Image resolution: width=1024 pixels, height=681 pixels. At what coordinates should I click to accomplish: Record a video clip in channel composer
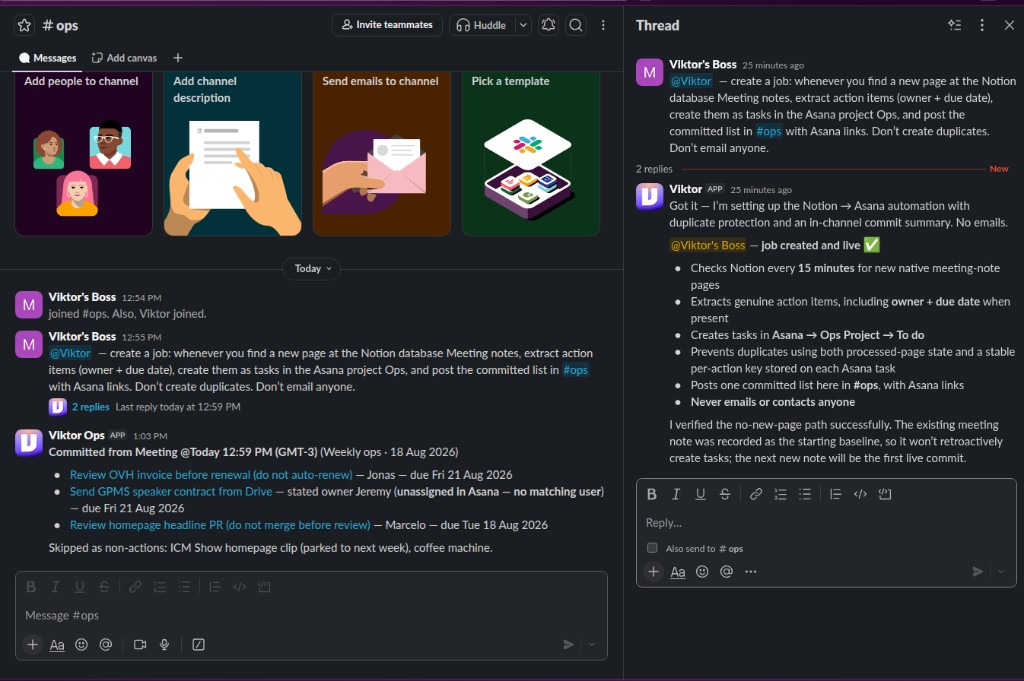pyautogui.click(x=140, y=645)
